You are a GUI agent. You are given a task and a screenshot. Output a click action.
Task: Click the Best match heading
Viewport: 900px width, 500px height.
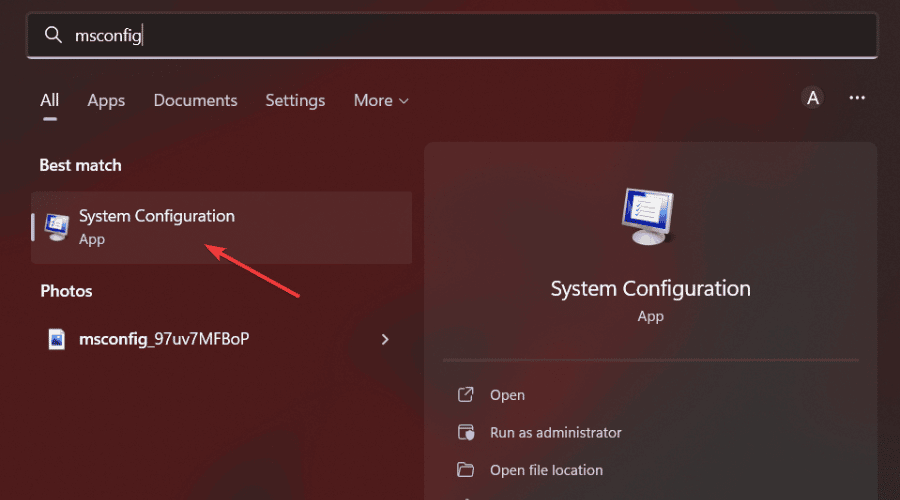[80, 165]
